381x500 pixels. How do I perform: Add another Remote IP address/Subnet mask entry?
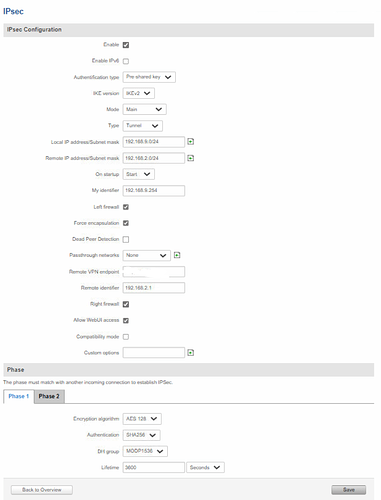190,158
